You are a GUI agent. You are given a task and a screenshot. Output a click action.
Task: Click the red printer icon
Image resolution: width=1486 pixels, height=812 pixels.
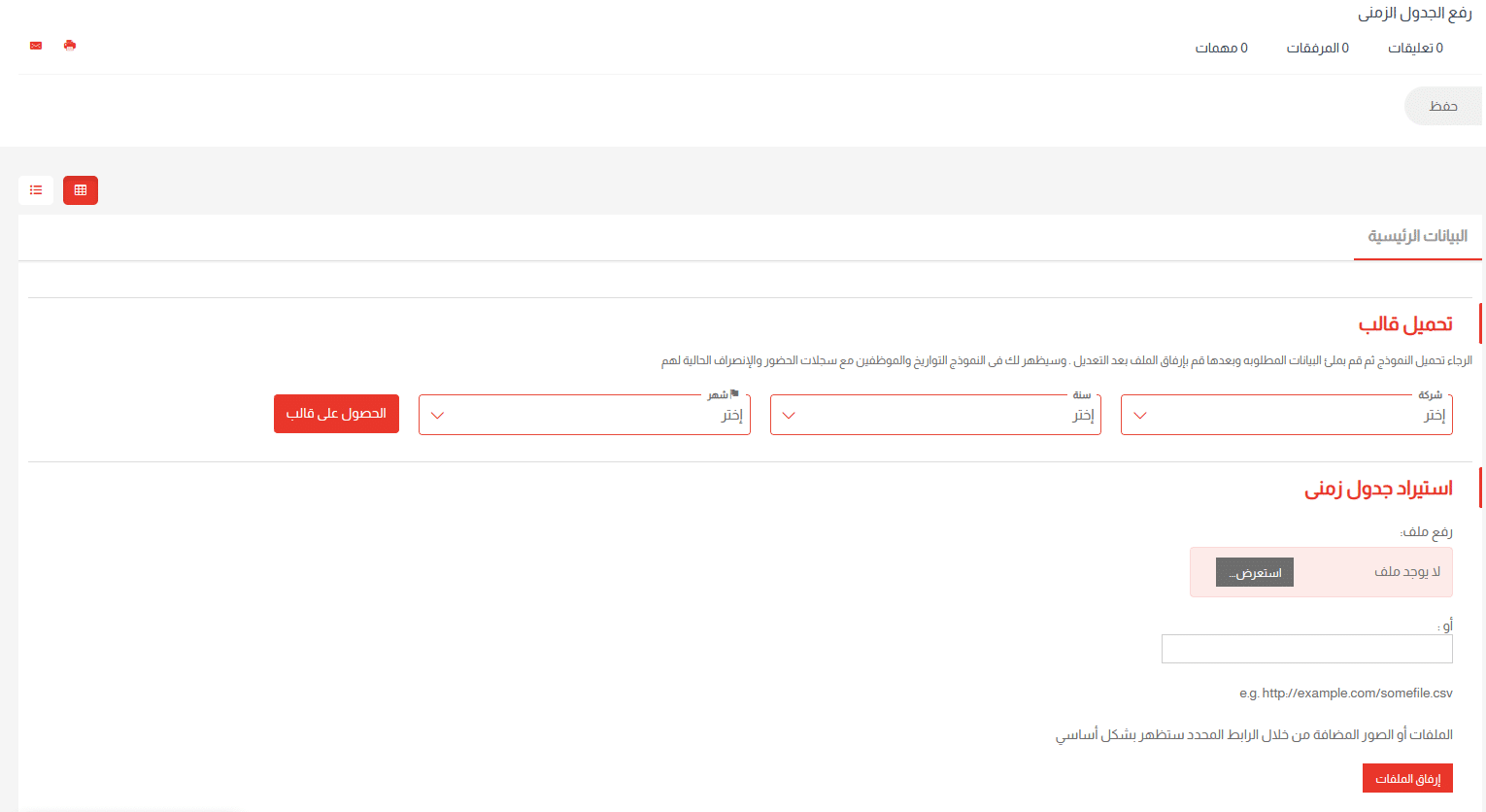pos(70,46)
